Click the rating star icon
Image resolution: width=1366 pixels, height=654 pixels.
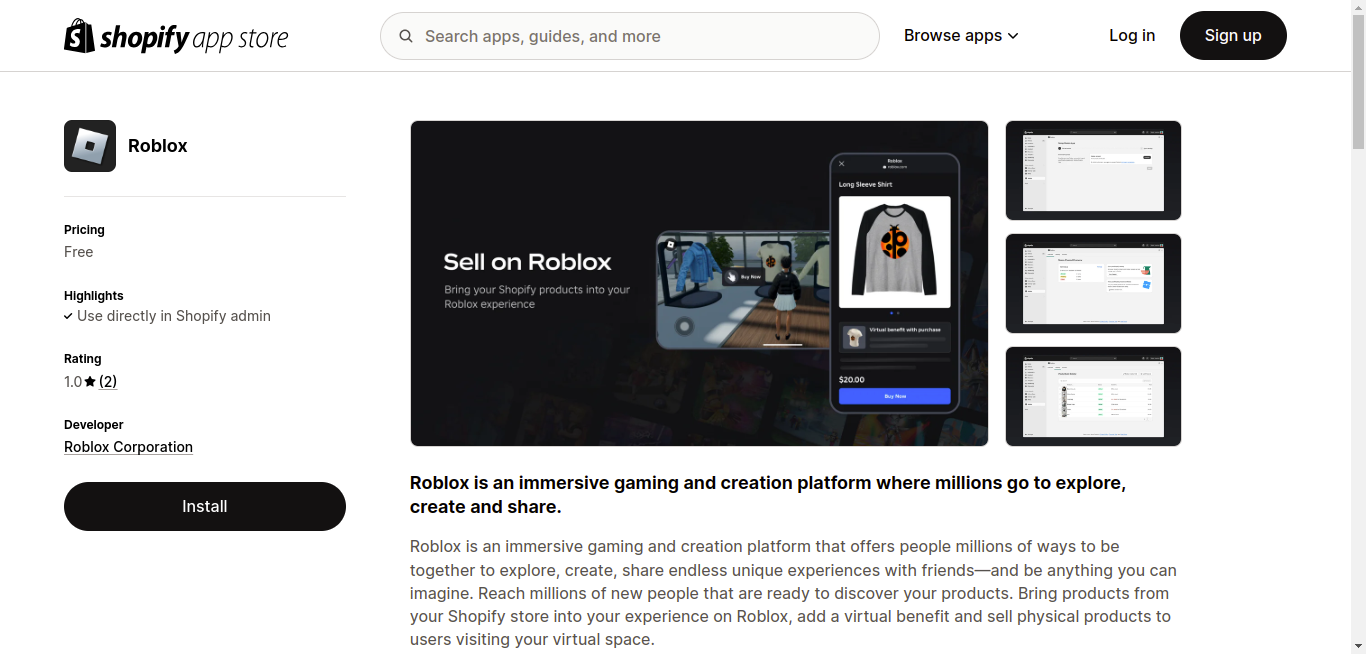tap(90, 382)
